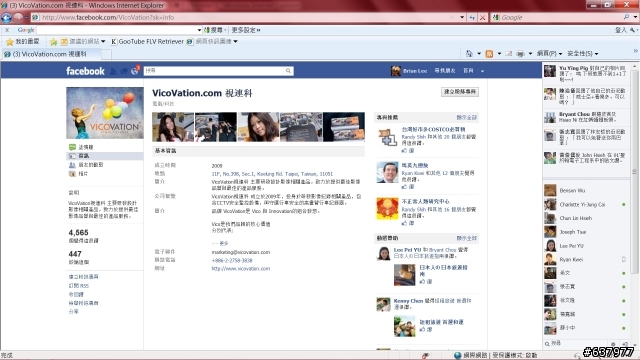The image size is (640, 360).
Task: Open home button dropdown arrow
Action: (x=479, y=53)
